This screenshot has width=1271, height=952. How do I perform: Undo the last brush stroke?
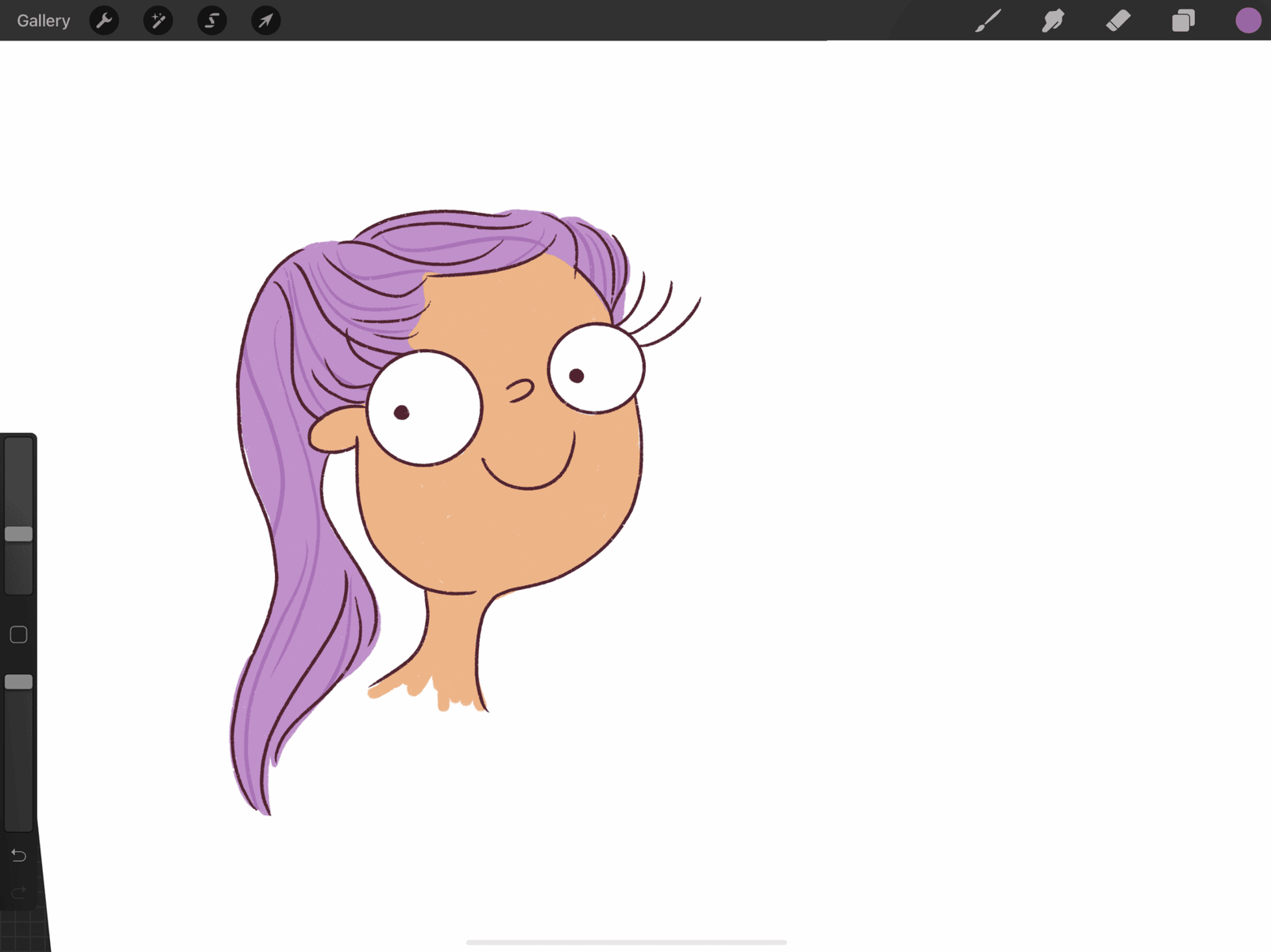(17, 855)
